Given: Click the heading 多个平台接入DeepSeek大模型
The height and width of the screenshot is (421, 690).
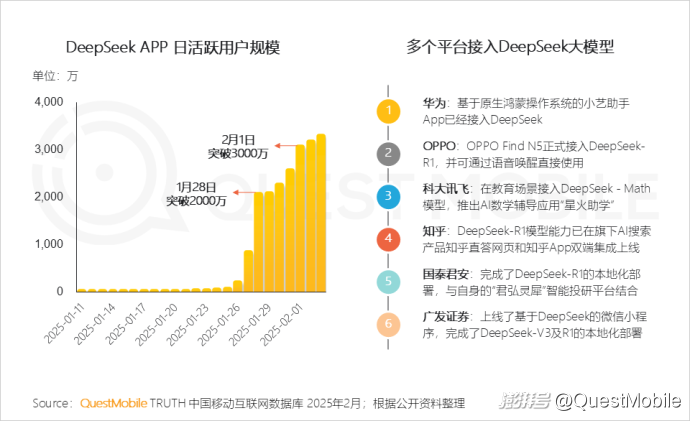Looking at the screenshot, I should point(510,46).
